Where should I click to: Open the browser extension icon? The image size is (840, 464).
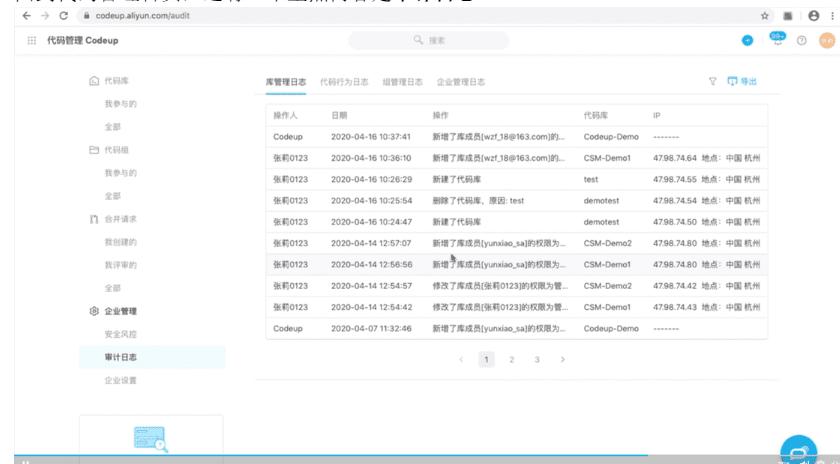click(788, 16)
